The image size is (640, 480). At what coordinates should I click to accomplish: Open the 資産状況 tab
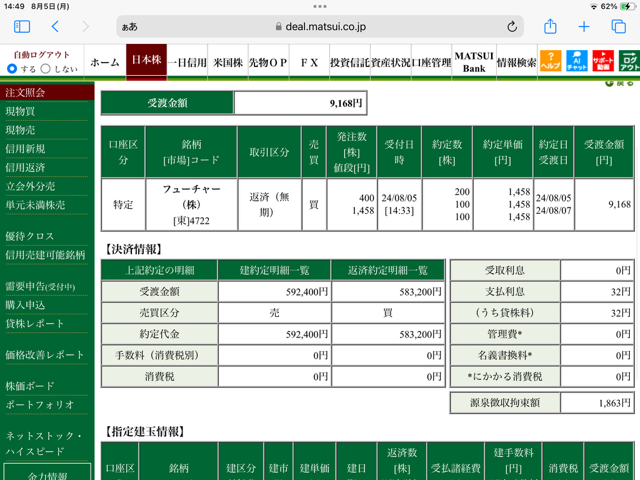391,62
